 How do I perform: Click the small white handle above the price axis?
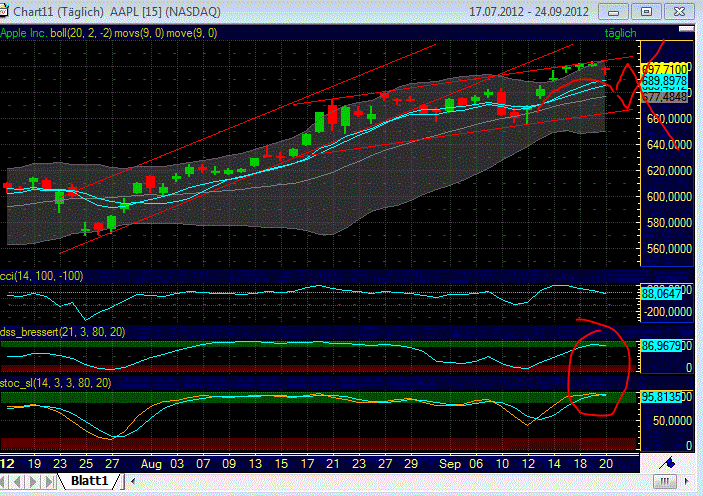coord(686,29)
